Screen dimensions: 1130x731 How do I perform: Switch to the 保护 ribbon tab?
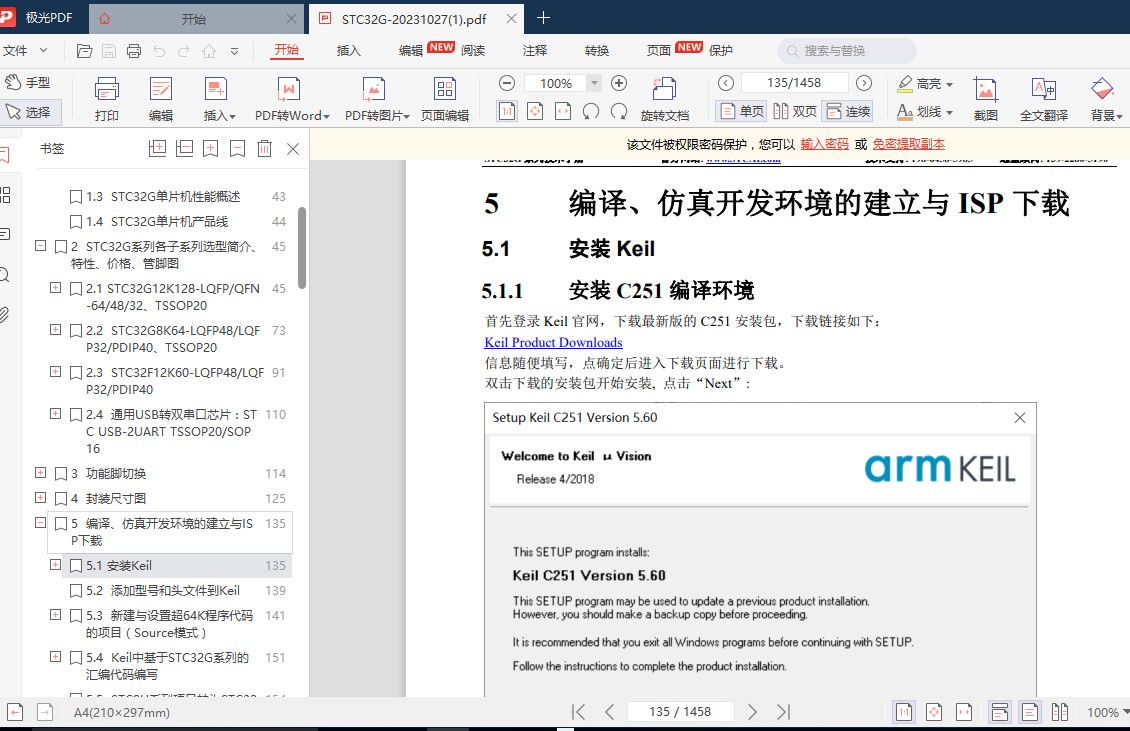point(721,50)
